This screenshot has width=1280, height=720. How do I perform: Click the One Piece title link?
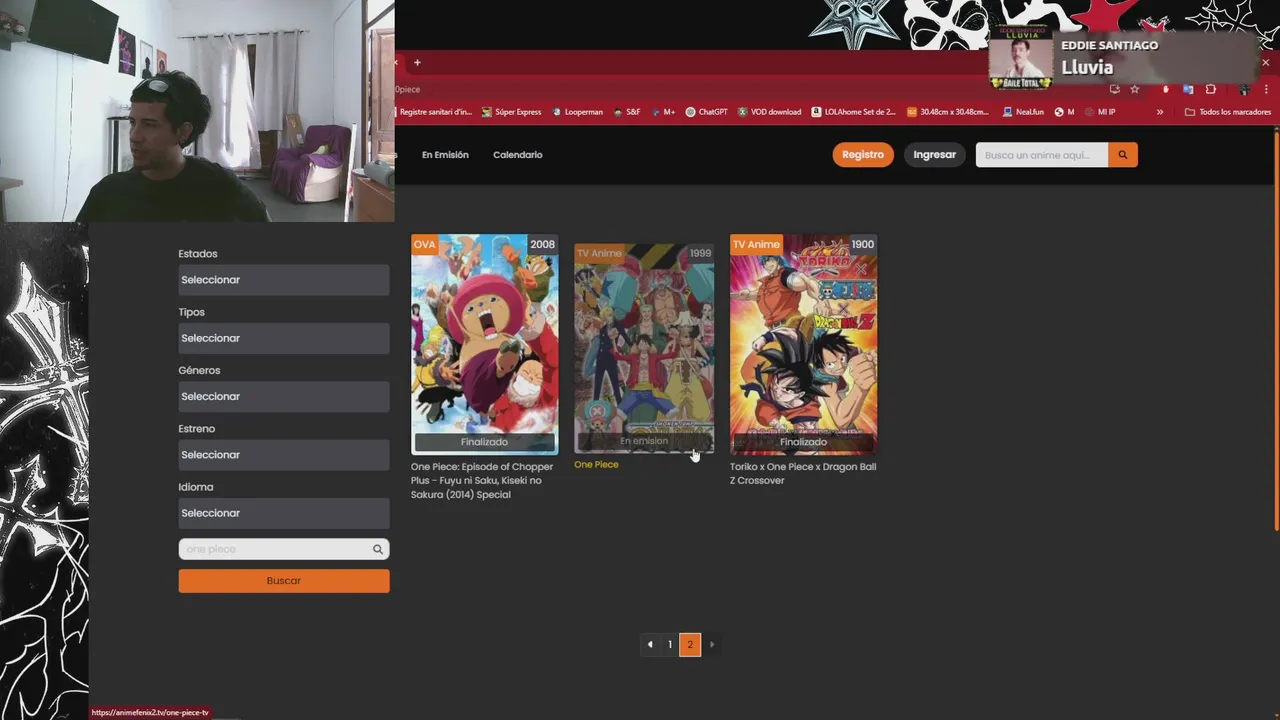pyautogui.click(x=596, y=465)
